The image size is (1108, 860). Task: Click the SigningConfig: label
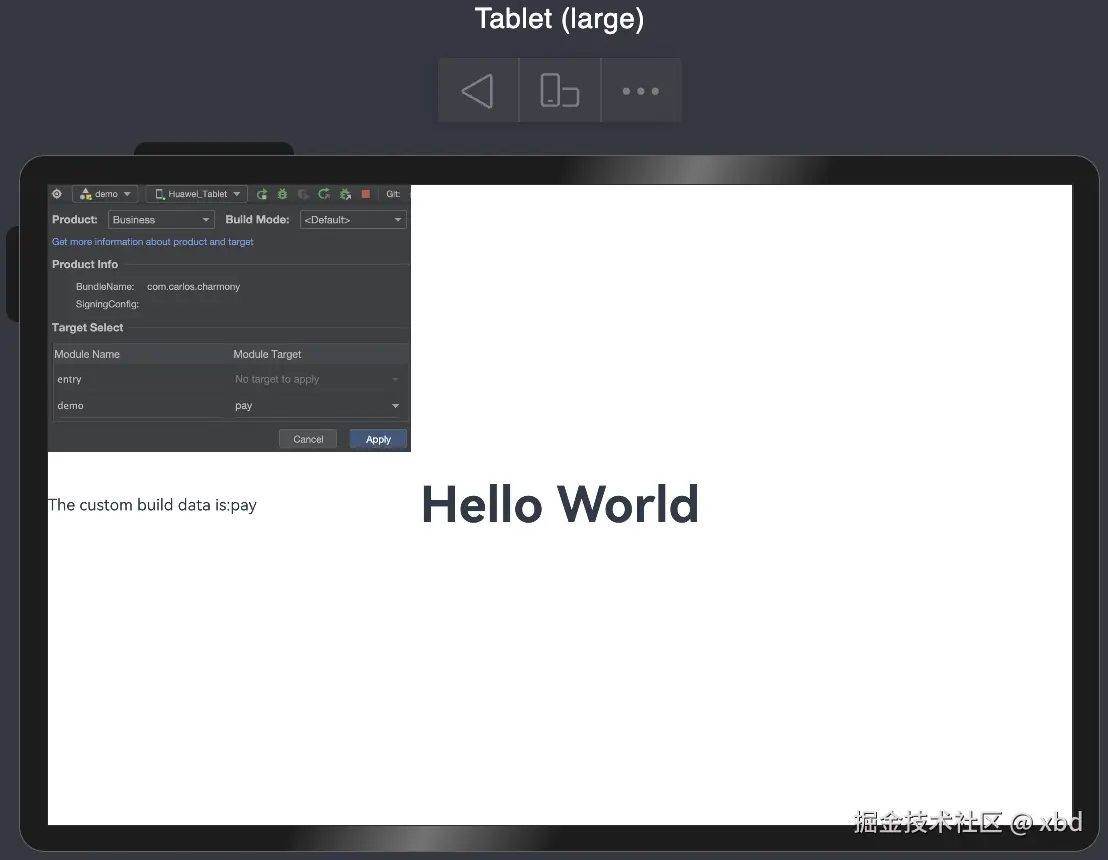(x=107, y=304)
